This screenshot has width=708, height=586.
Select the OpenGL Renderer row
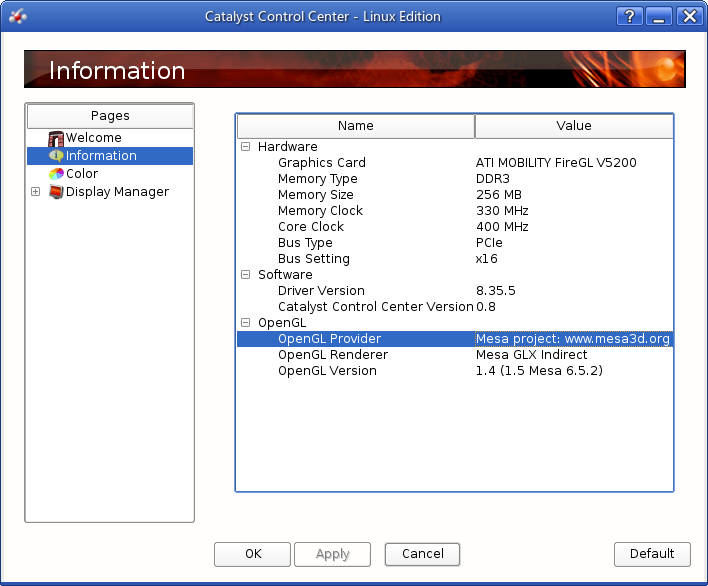click(x=455, y=355)
